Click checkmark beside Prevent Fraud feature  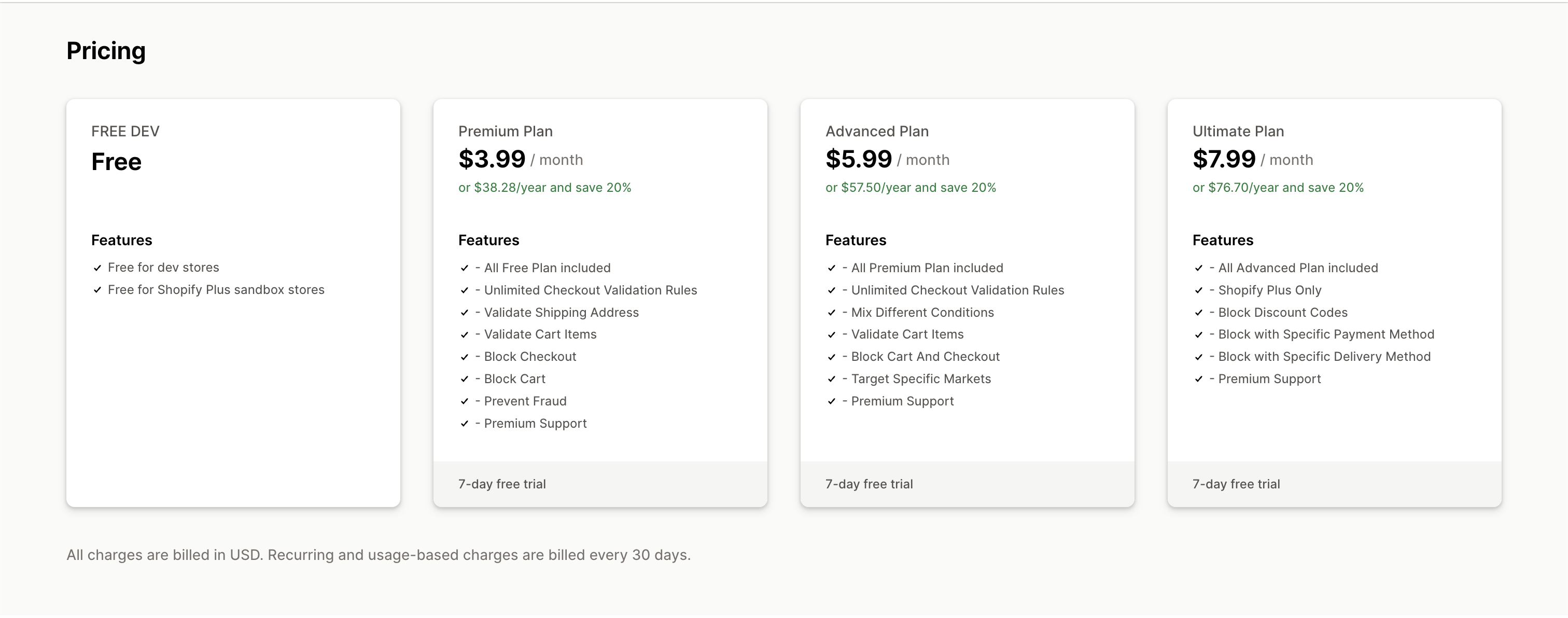pyautogui.click(x=465, y=402)
